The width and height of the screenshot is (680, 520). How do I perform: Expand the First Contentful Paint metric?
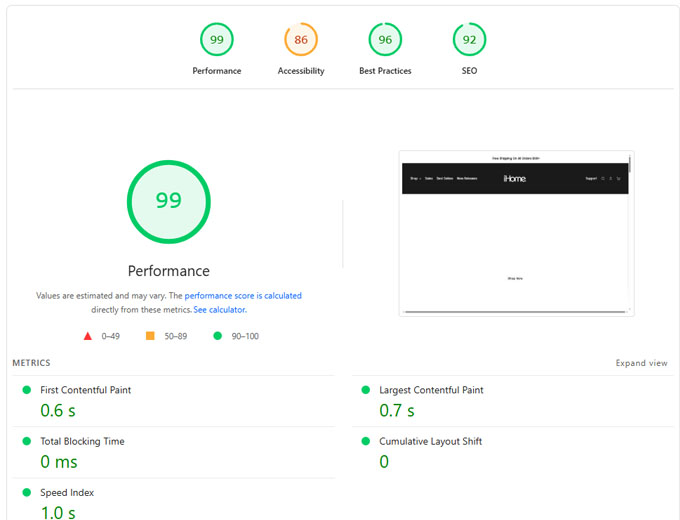click(x=85, y=390)
